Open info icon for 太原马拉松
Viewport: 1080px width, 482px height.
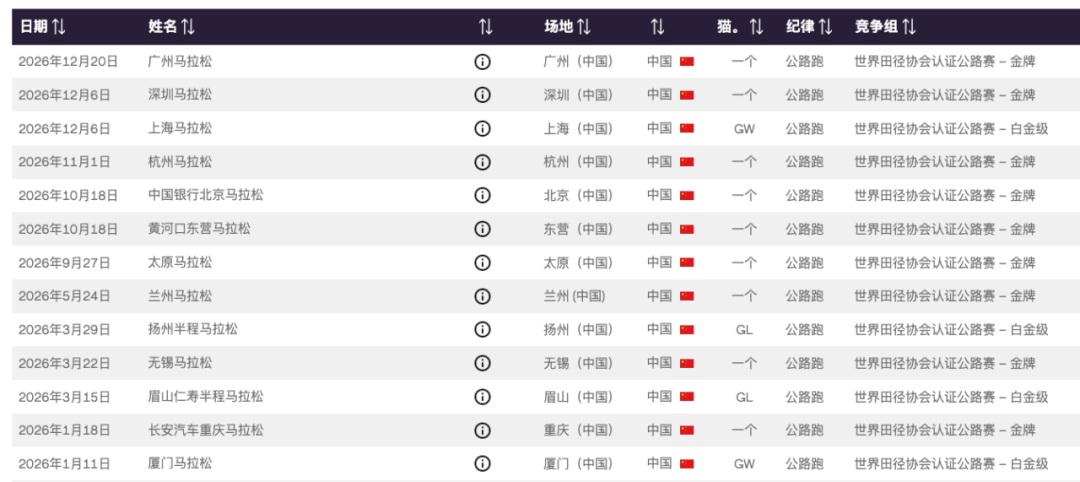point(482,263)
